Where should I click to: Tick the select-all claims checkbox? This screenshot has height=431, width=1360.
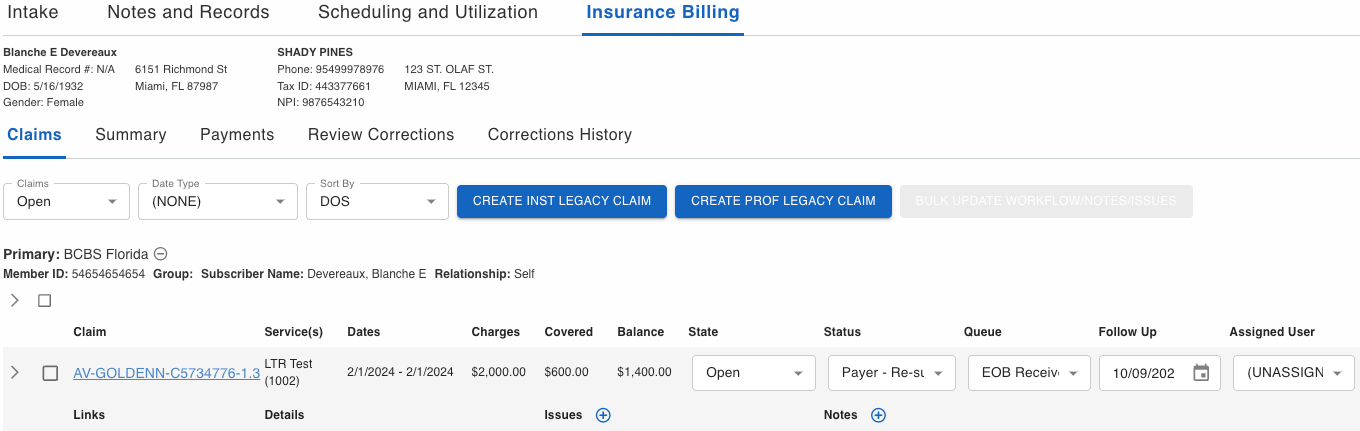coord(44,300)
